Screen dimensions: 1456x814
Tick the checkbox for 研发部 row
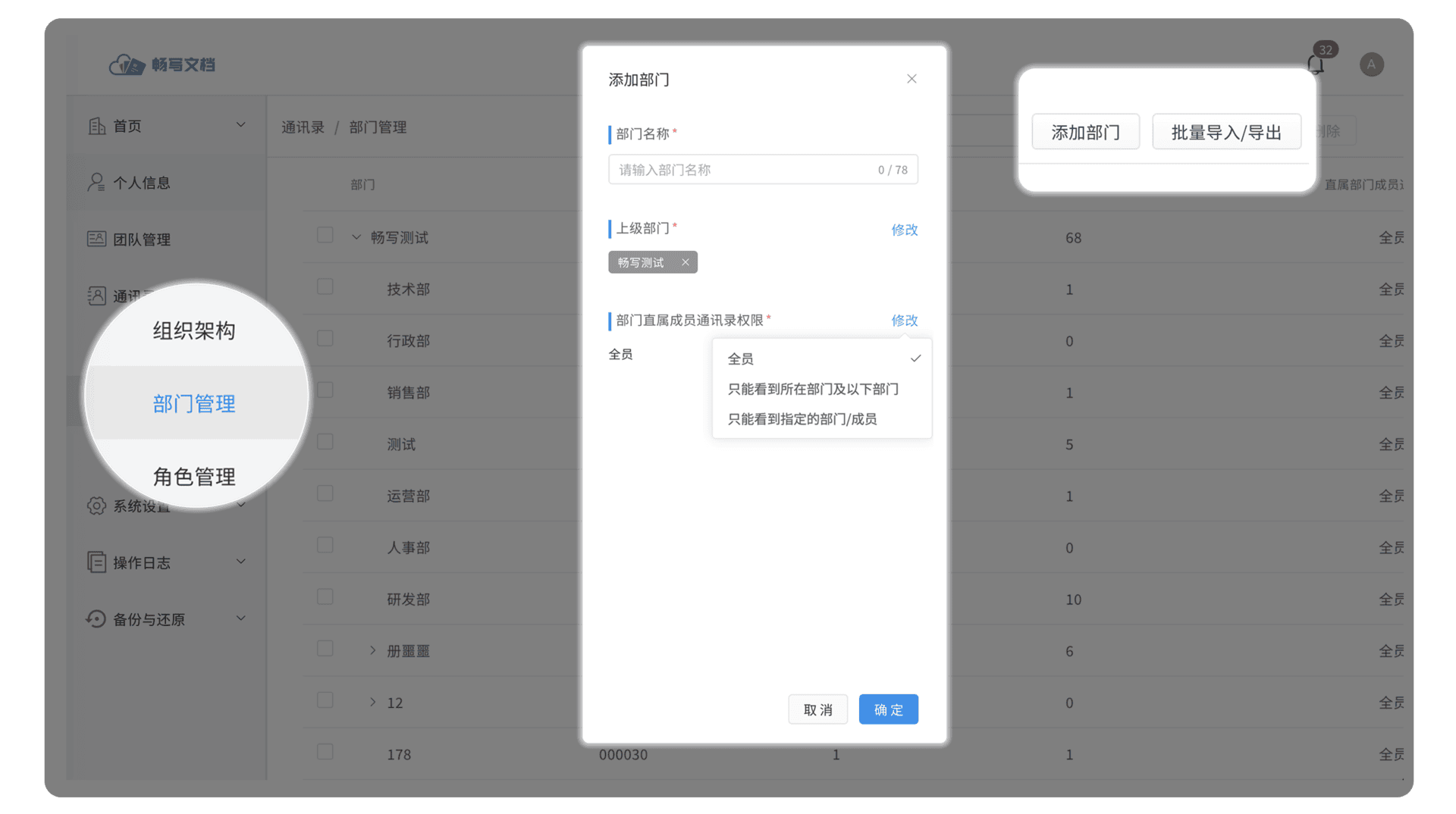tap(325, 596)
